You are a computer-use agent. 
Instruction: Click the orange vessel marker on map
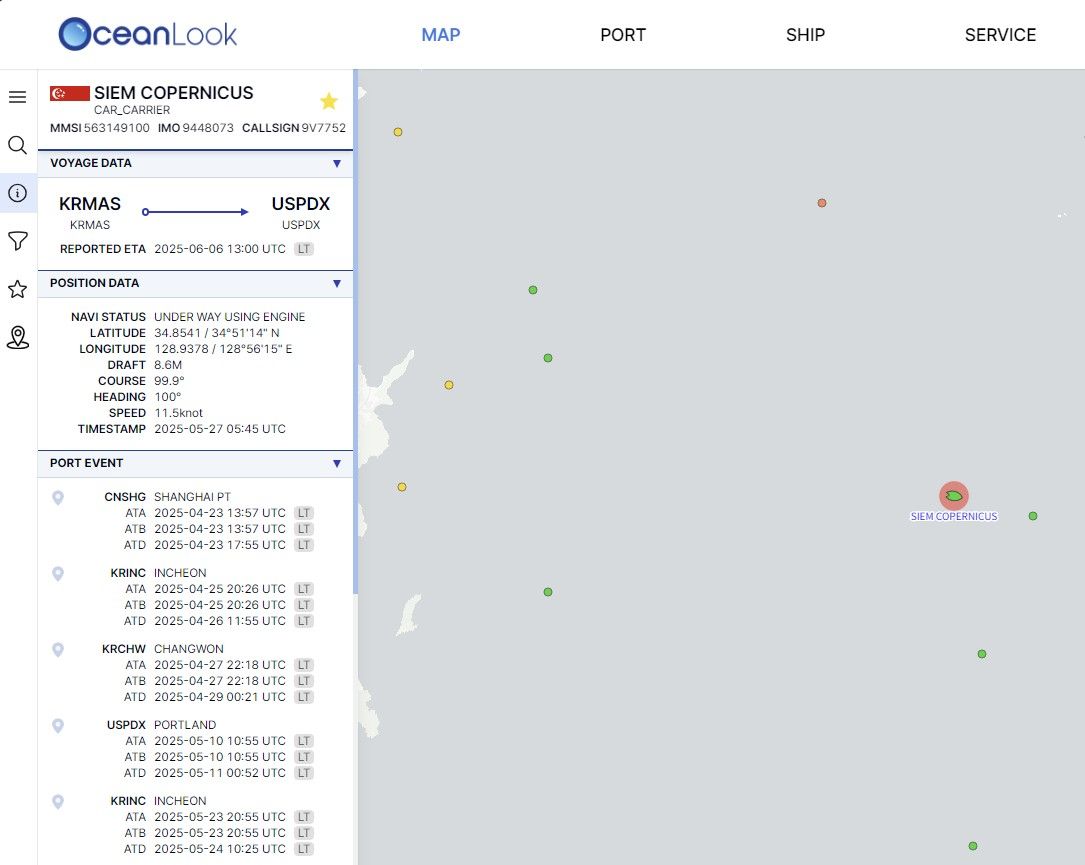(x=822, y=203)
